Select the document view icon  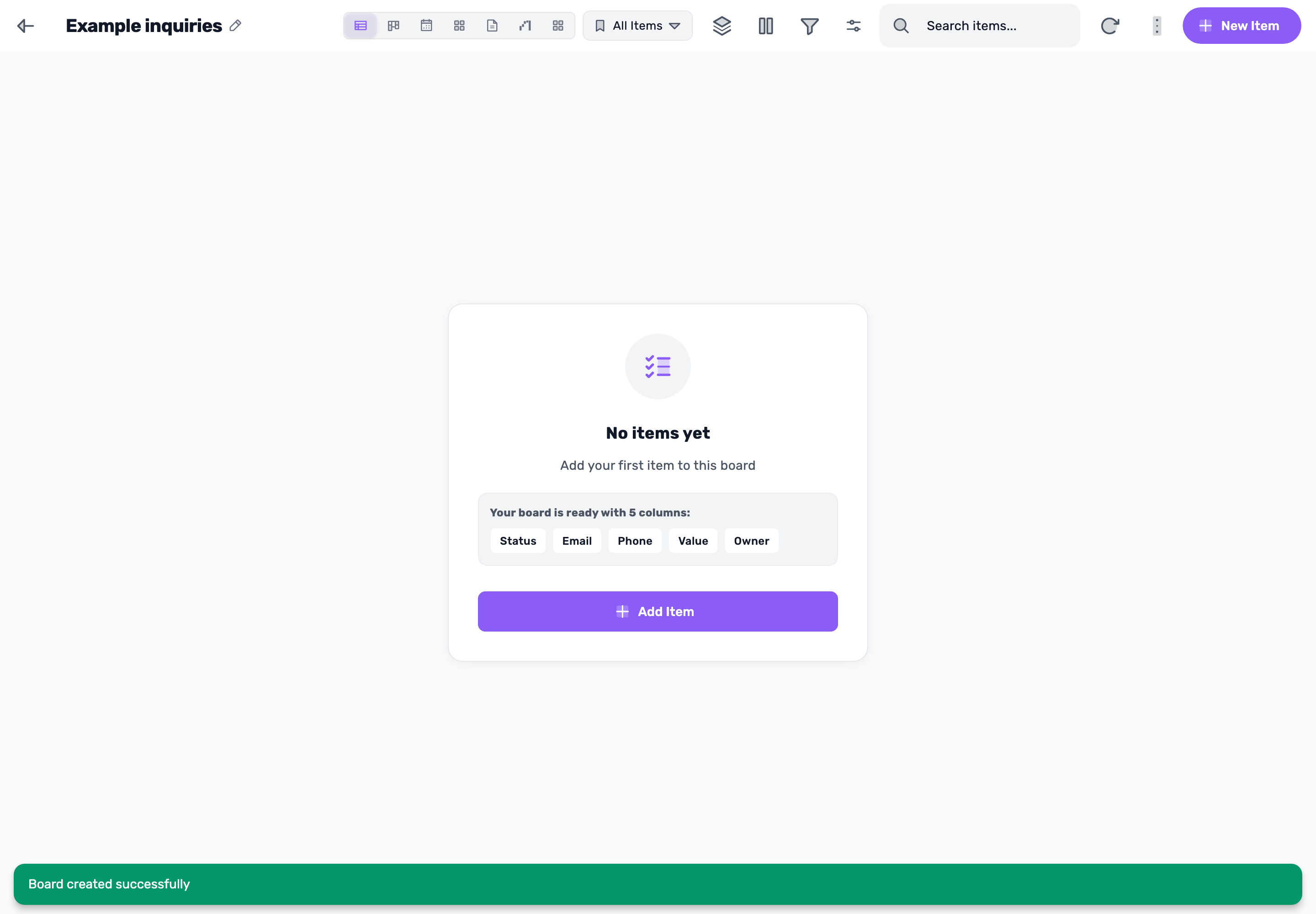(x=492, y=26)
